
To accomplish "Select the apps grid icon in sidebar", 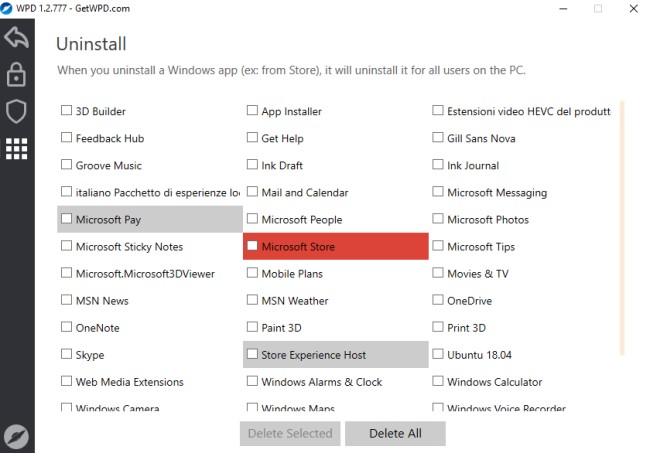I will [16, 148].
